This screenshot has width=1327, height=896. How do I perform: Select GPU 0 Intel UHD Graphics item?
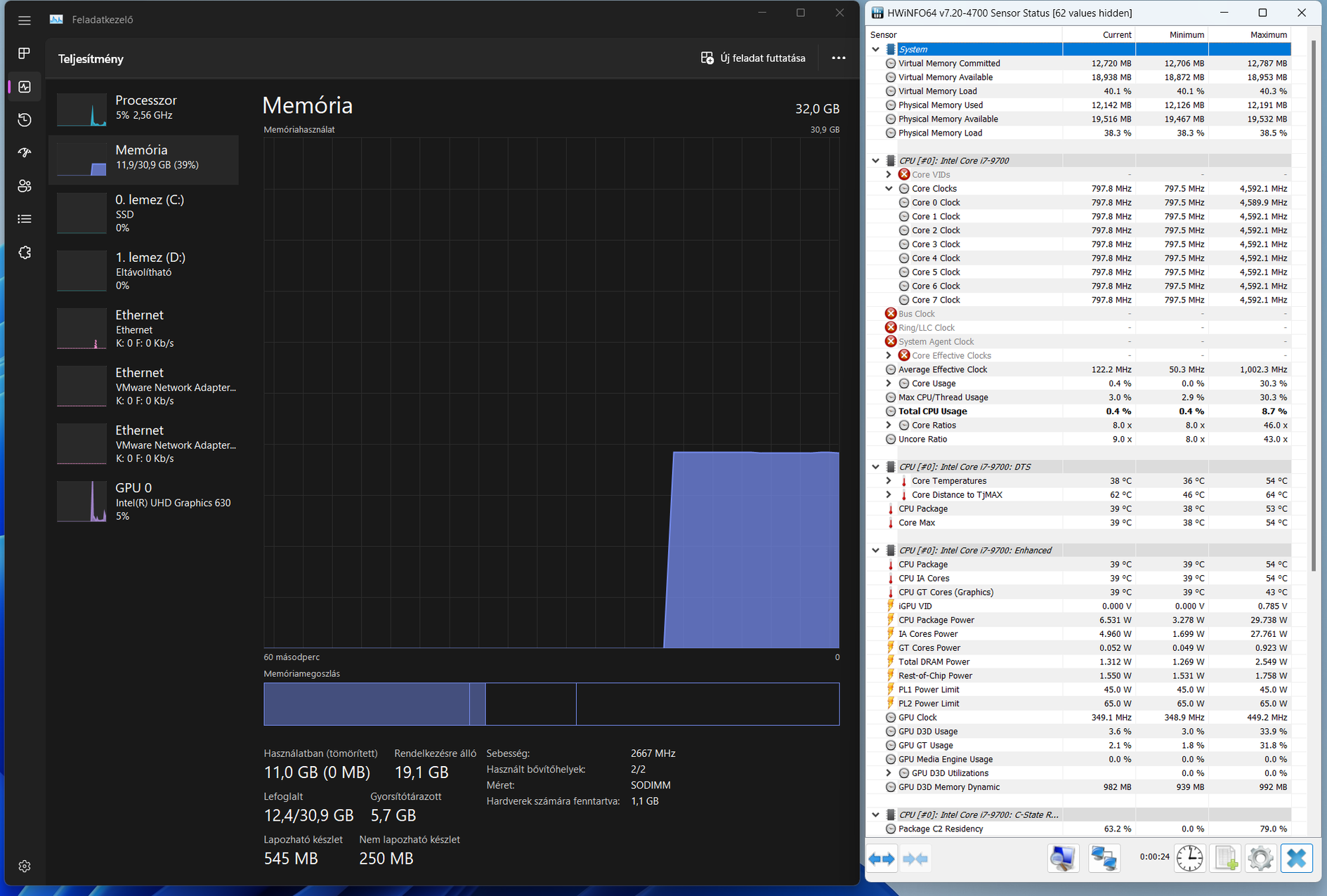click(144, 501)
